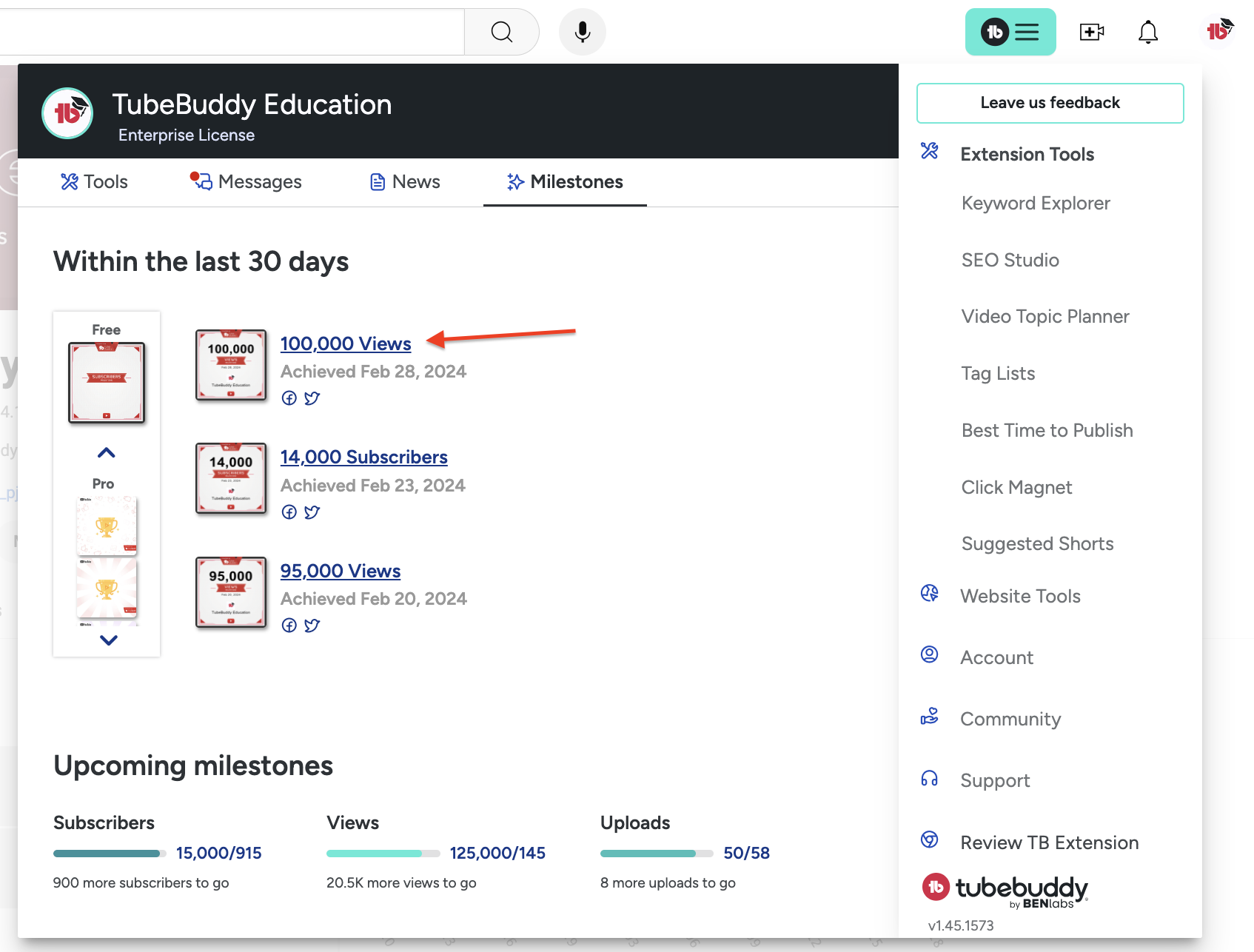1254x952 pixels.
Task: Share 95,000 Views milestone on Facebook
Action: click(x=289, y=626)
